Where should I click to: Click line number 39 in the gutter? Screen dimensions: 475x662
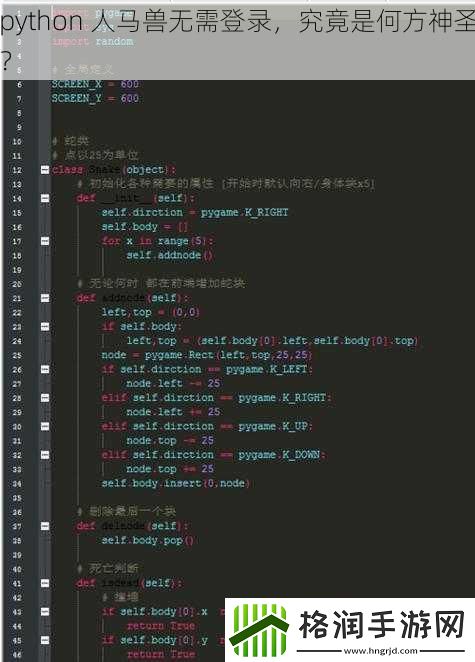(x=17, y=555)
